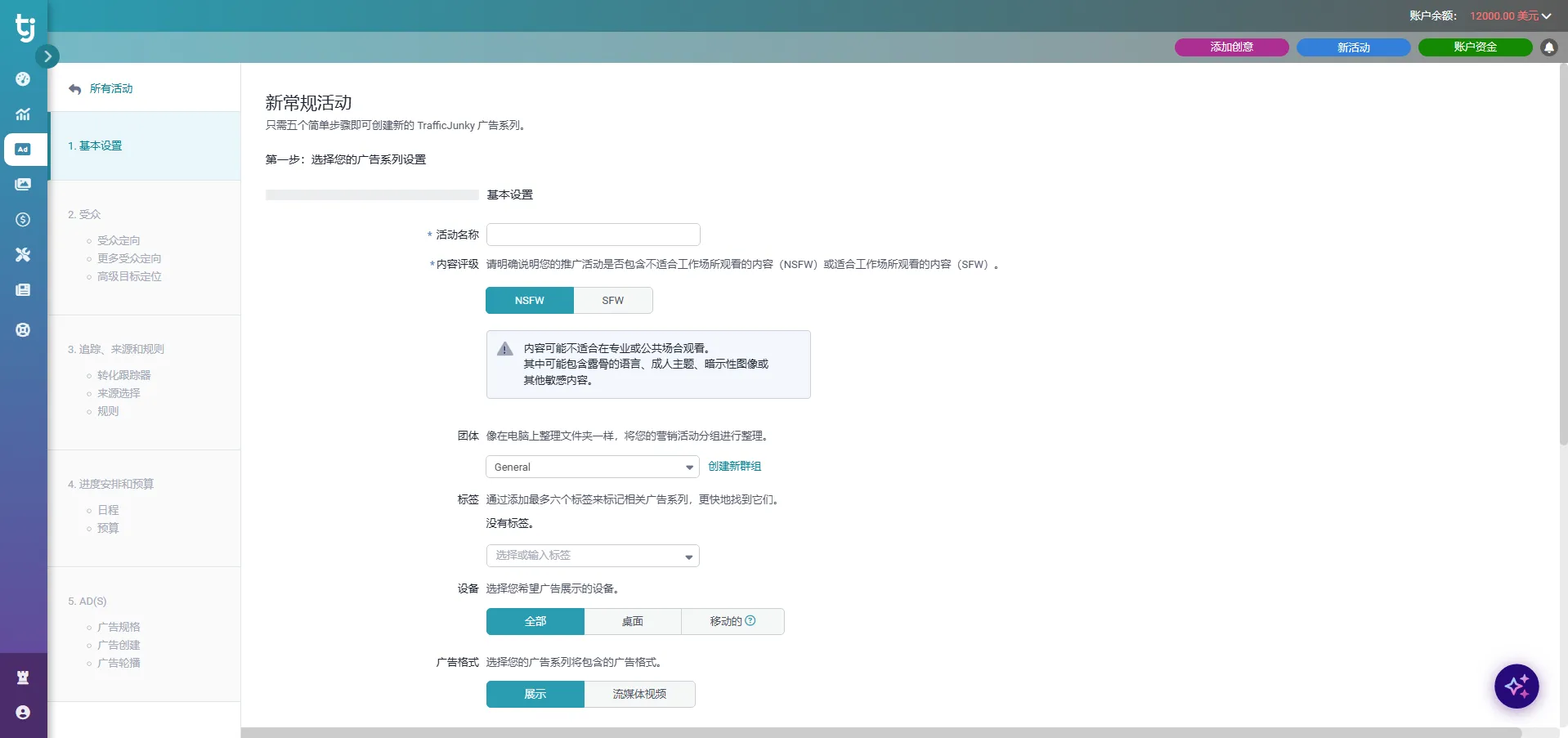
Task: Select the SFW content rating
Action: (613, 301)
